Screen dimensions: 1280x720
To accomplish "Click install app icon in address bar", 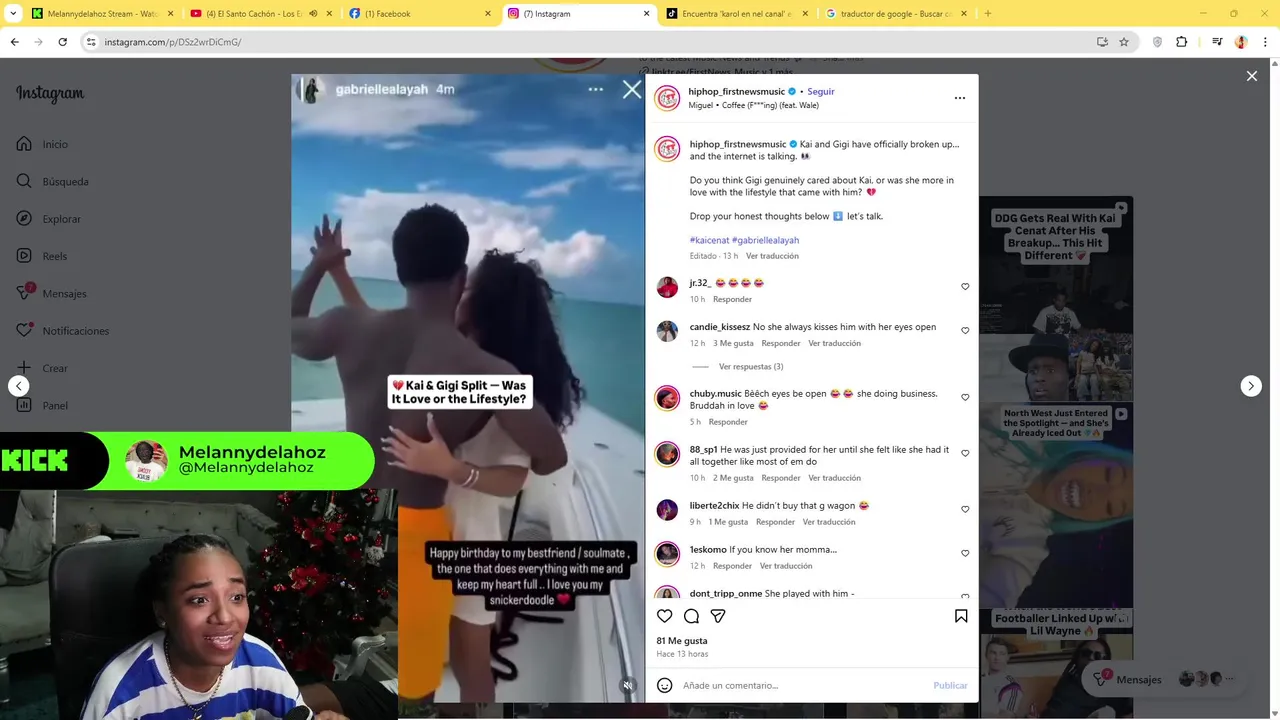I will coord(1102,42).
